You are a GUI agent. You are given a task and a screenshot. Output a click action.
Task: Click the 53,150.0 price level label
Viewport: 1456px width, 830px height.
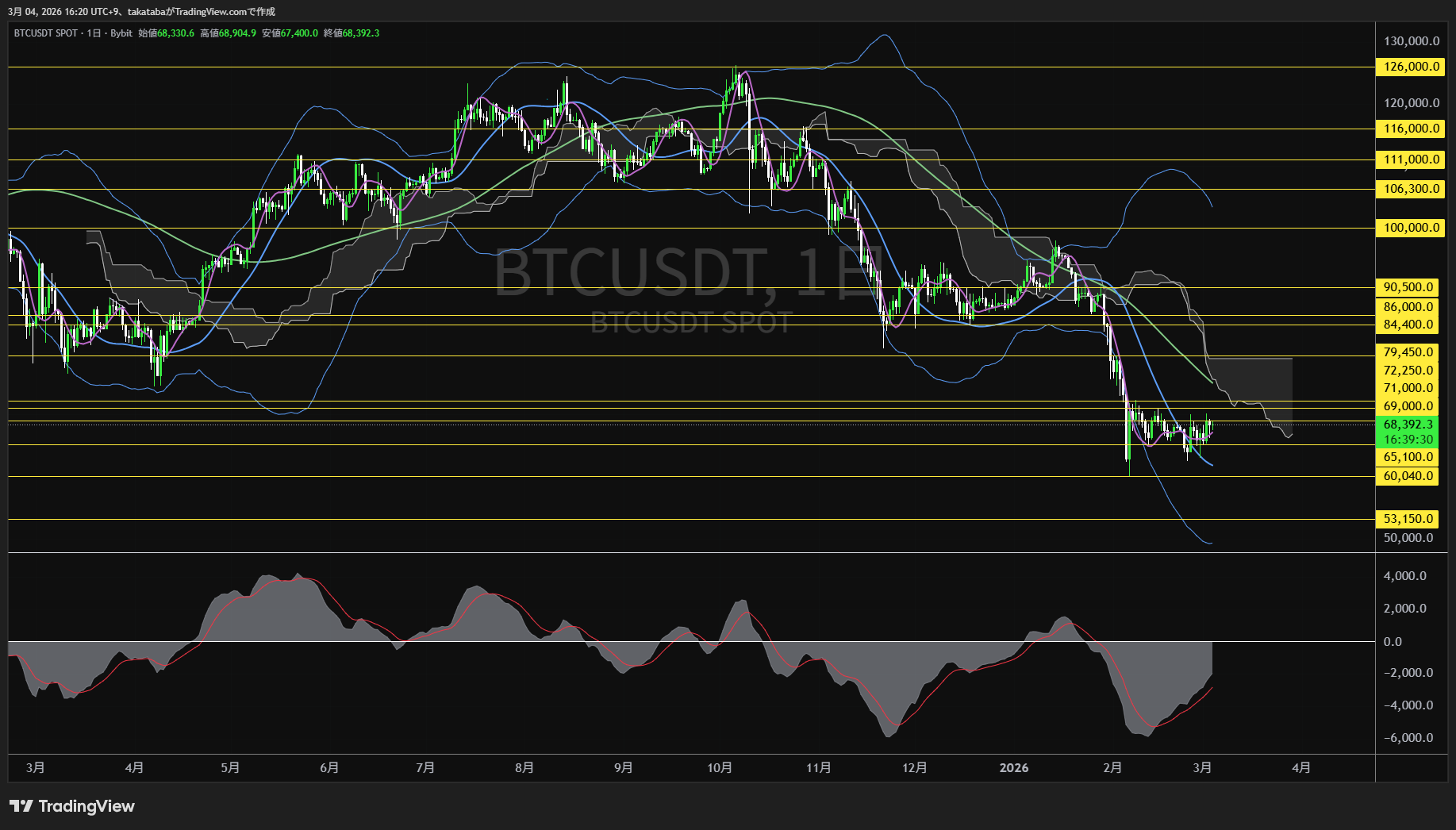1408,519
